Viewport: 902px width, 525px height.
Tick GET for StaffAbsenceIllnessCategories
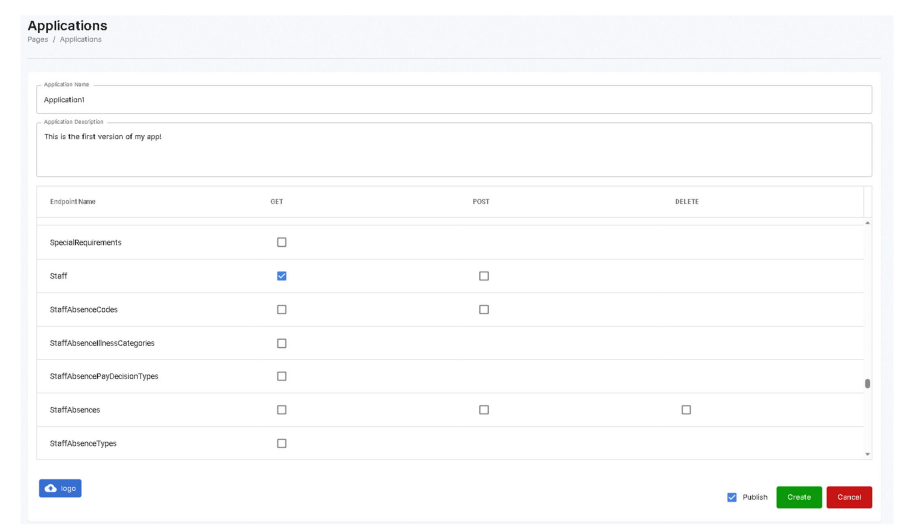[x=281, y=343]
